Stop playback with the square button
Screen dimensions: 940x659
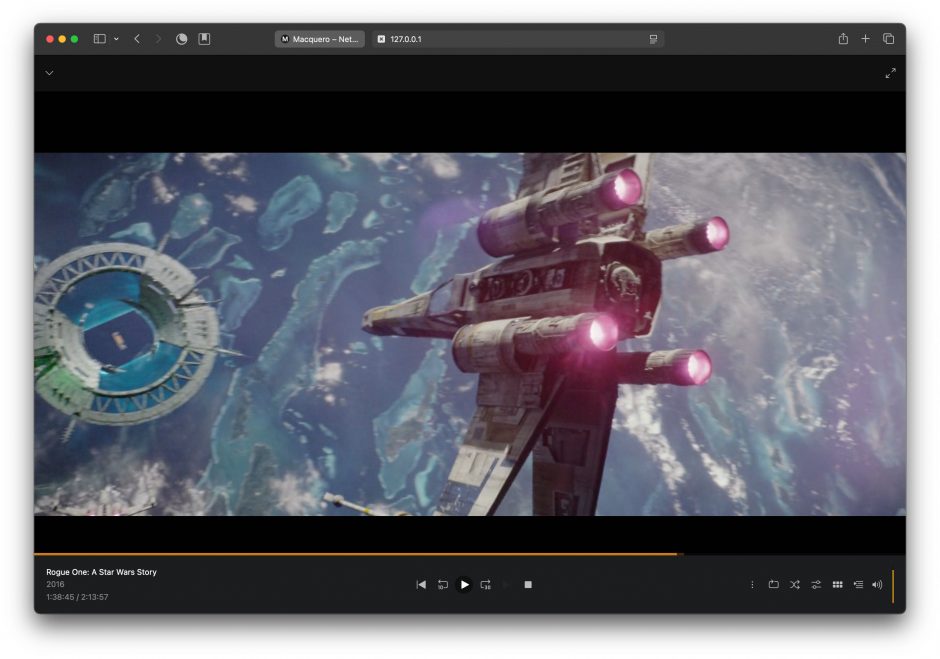(x=528, y=585)
